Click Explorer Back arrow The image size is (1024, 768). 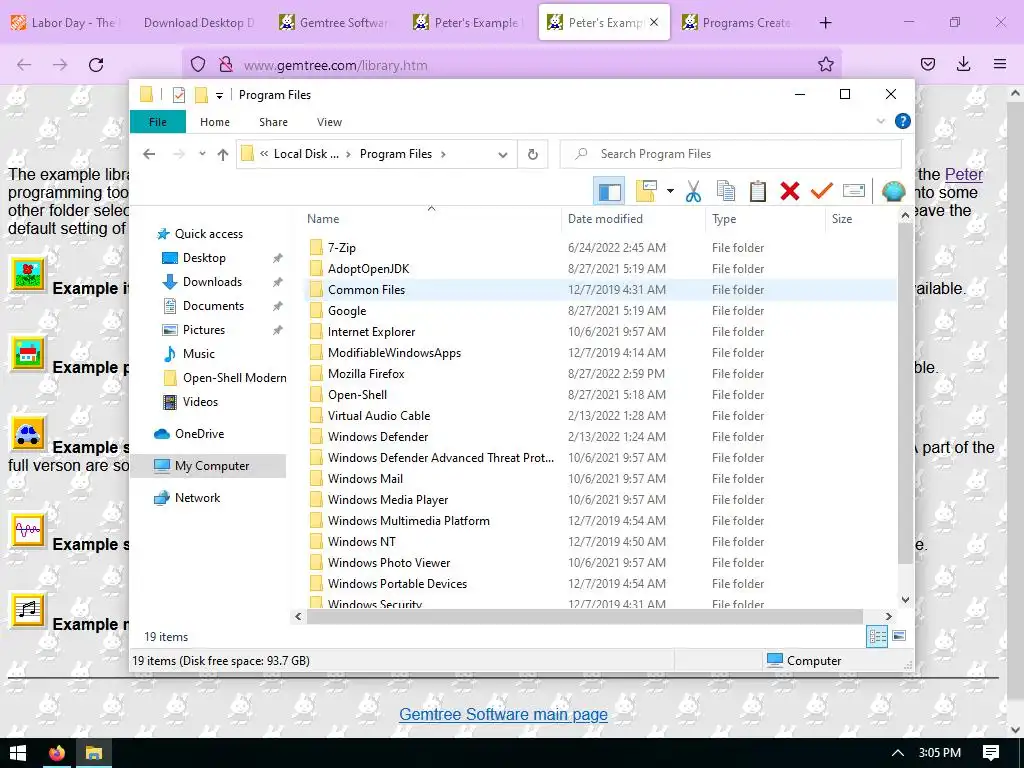(x=149, y=154)
